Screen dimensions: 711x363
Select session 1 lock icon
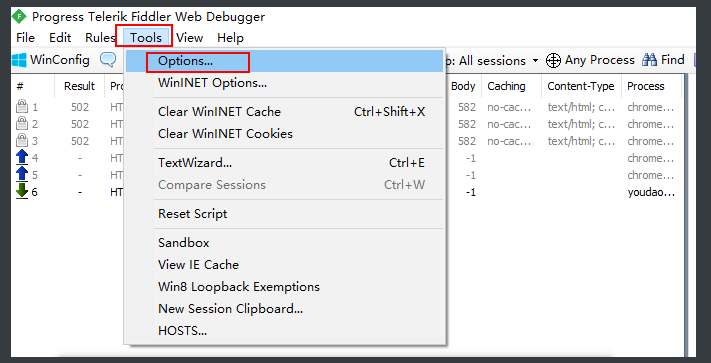21,107
